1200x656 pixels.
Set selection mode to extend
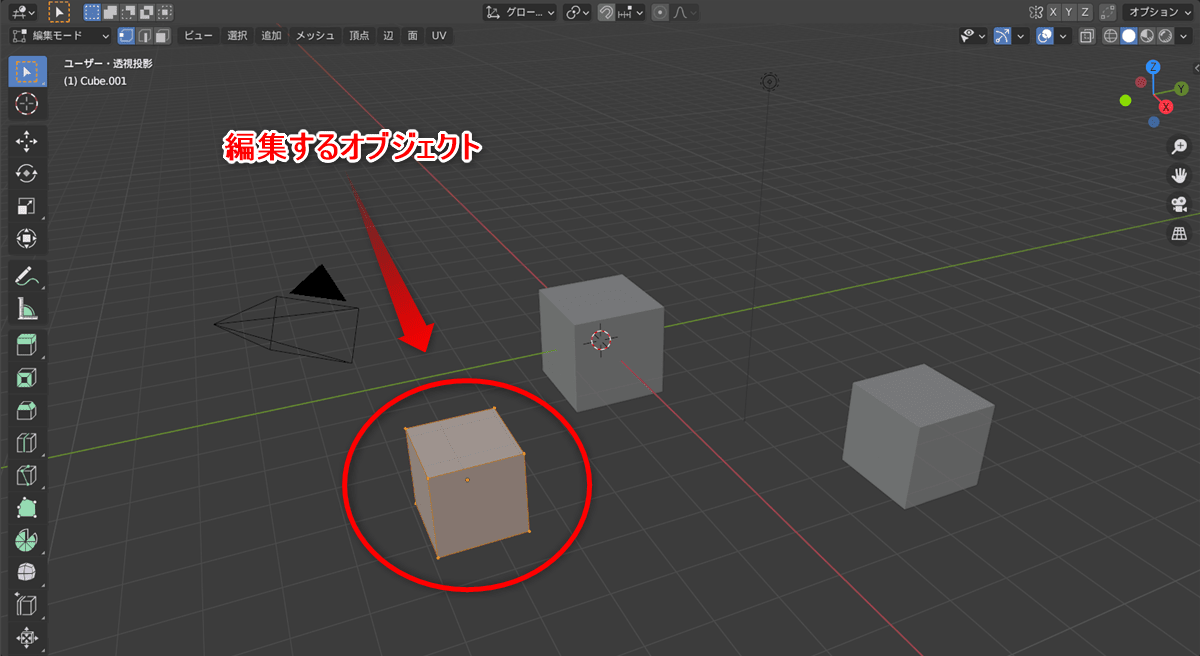[x=110, y=12]
